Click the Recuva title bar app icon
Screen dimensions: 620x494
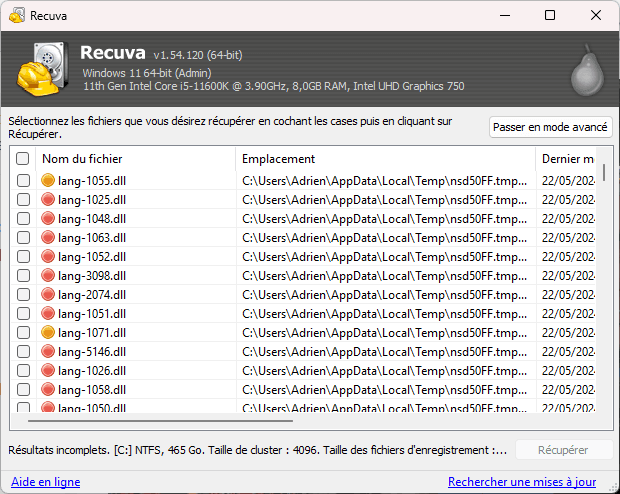[x=17, y=15]
